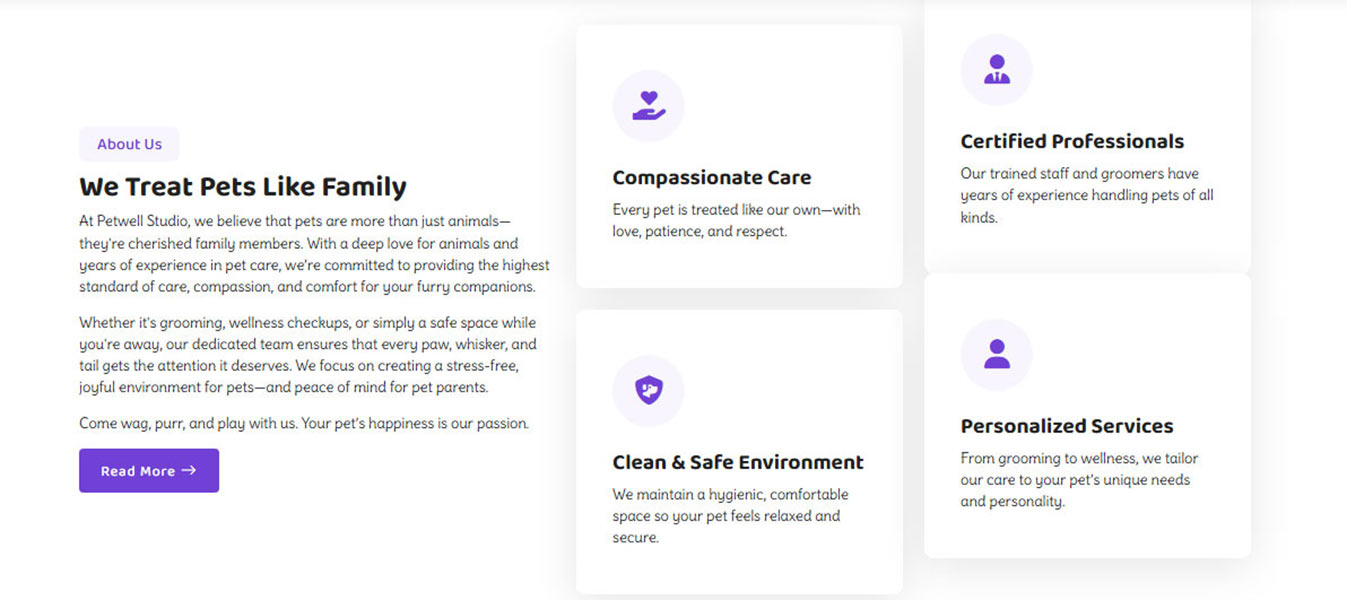Click the shield icon for Clean & Safe Environment

[x=648, y=391]
